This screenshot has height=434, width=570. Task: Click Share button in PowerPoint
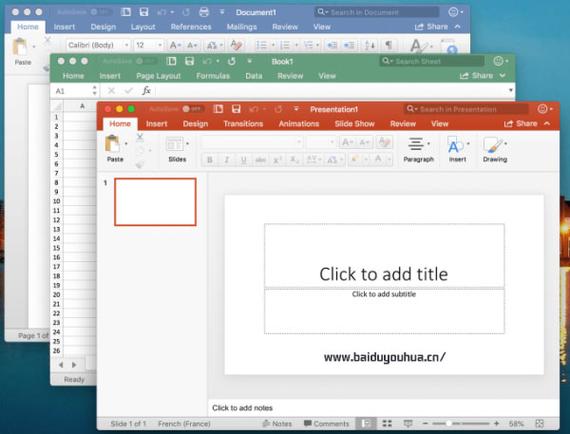(521, 124)
